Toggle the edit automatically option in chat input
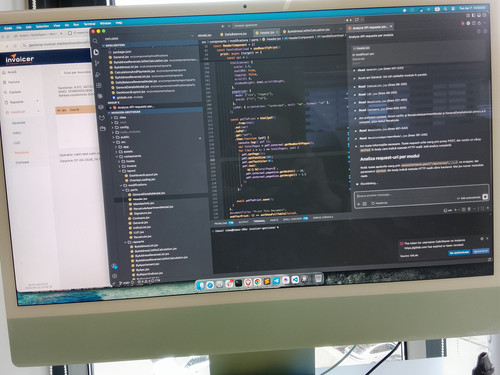 pyautogui.click(x=470, y=198)
